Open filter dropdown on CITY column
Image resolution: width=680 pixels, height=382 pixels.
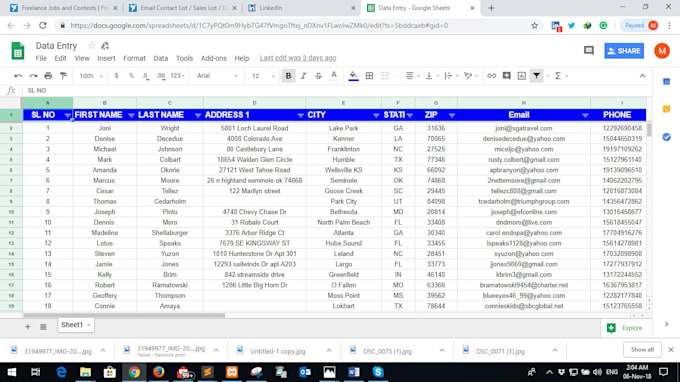376,115
